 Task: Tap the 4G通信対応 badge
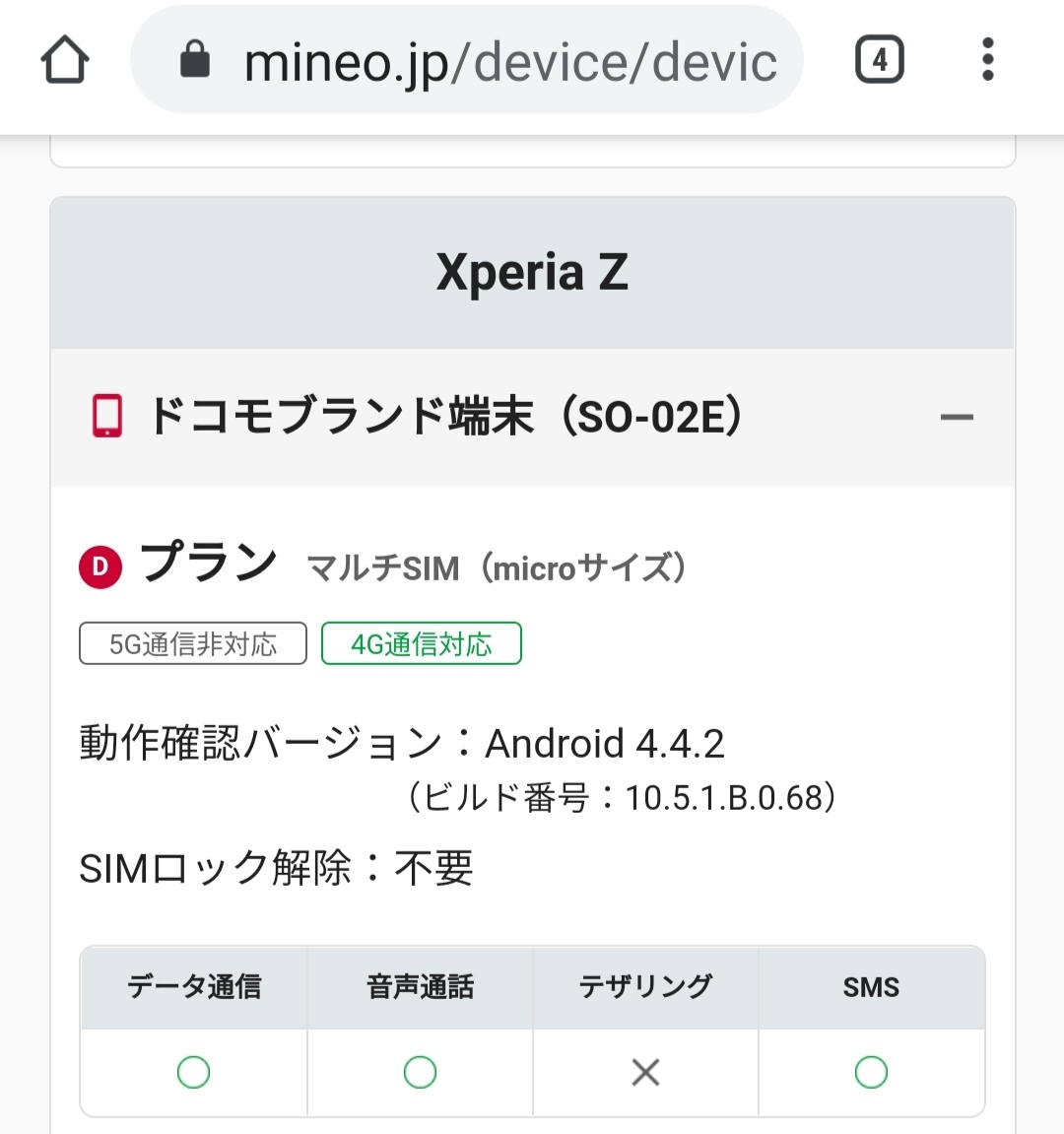[x=422, y=644]
